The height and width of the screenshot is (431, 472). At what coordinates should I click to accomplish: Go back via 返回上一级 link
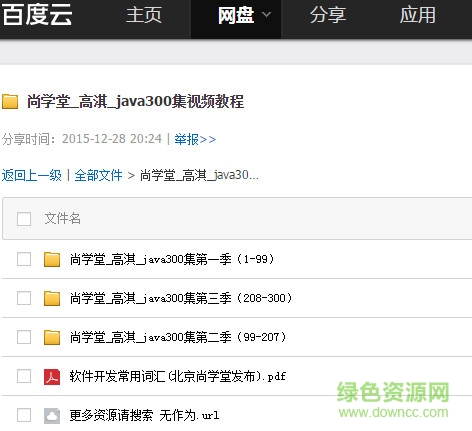(32, 175)
